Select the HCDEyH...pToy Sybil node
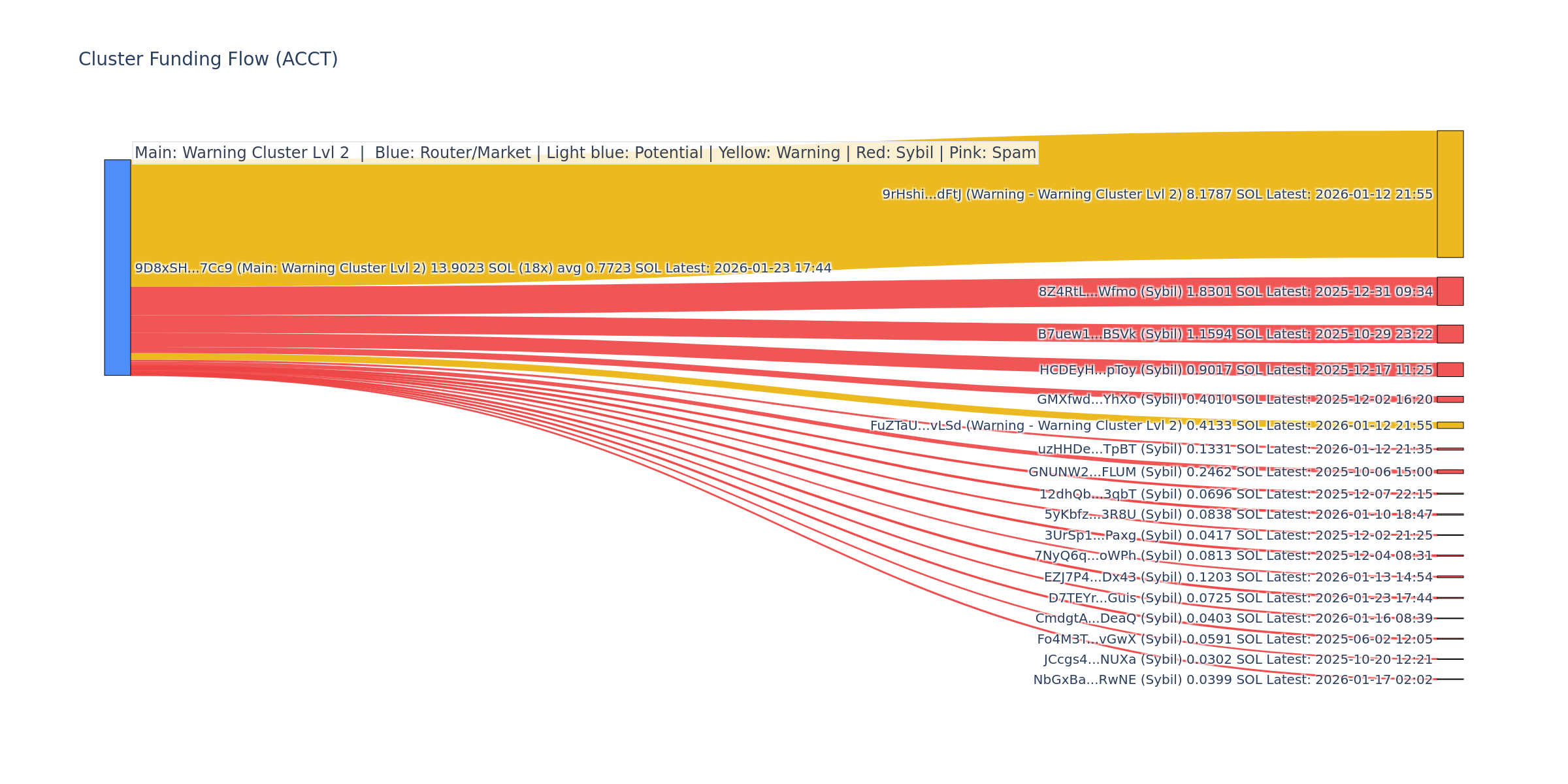The height and width of the screenshot is (784, 1568). tap(1450, 370)
